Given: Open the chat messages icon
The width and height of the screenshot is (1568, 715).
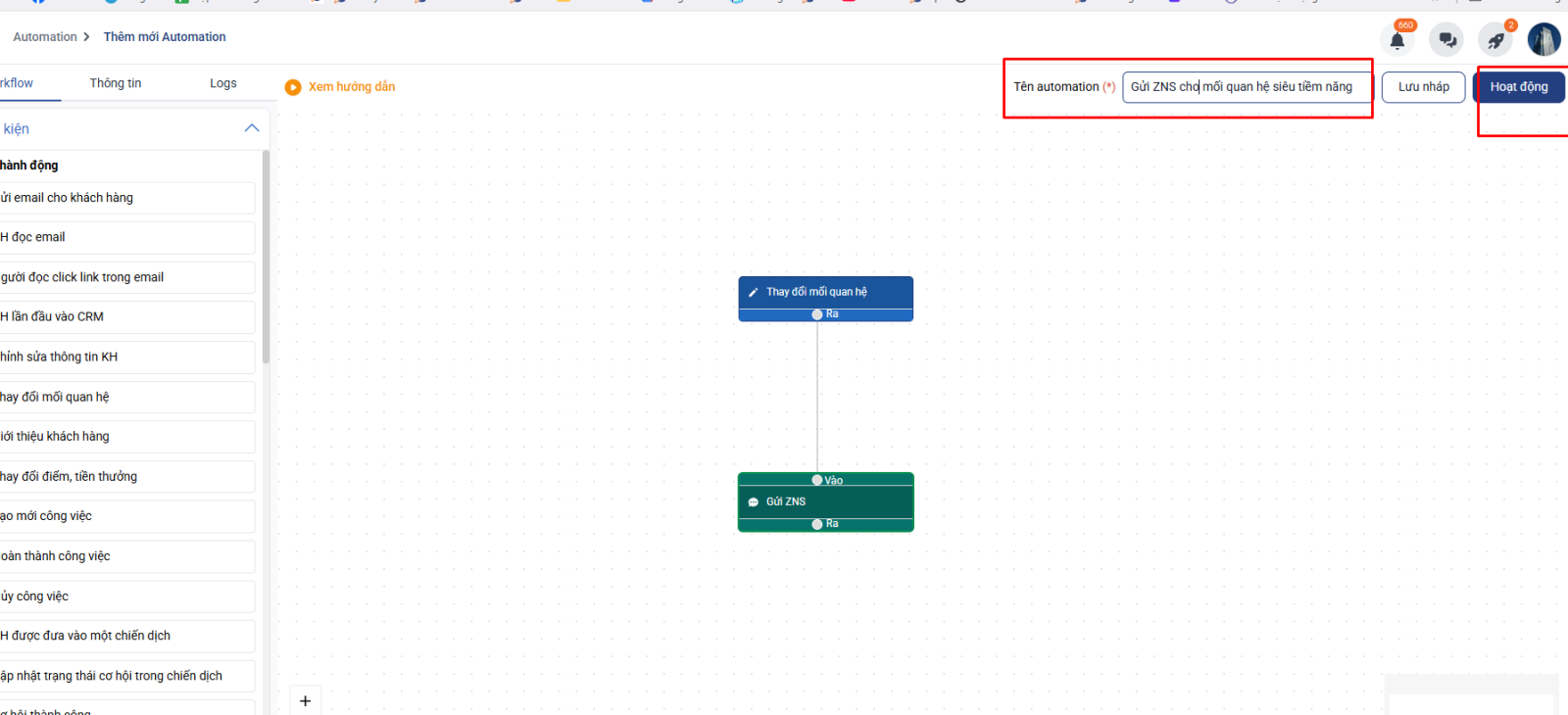Looking at the screenshot, I should click(1446, 40).
